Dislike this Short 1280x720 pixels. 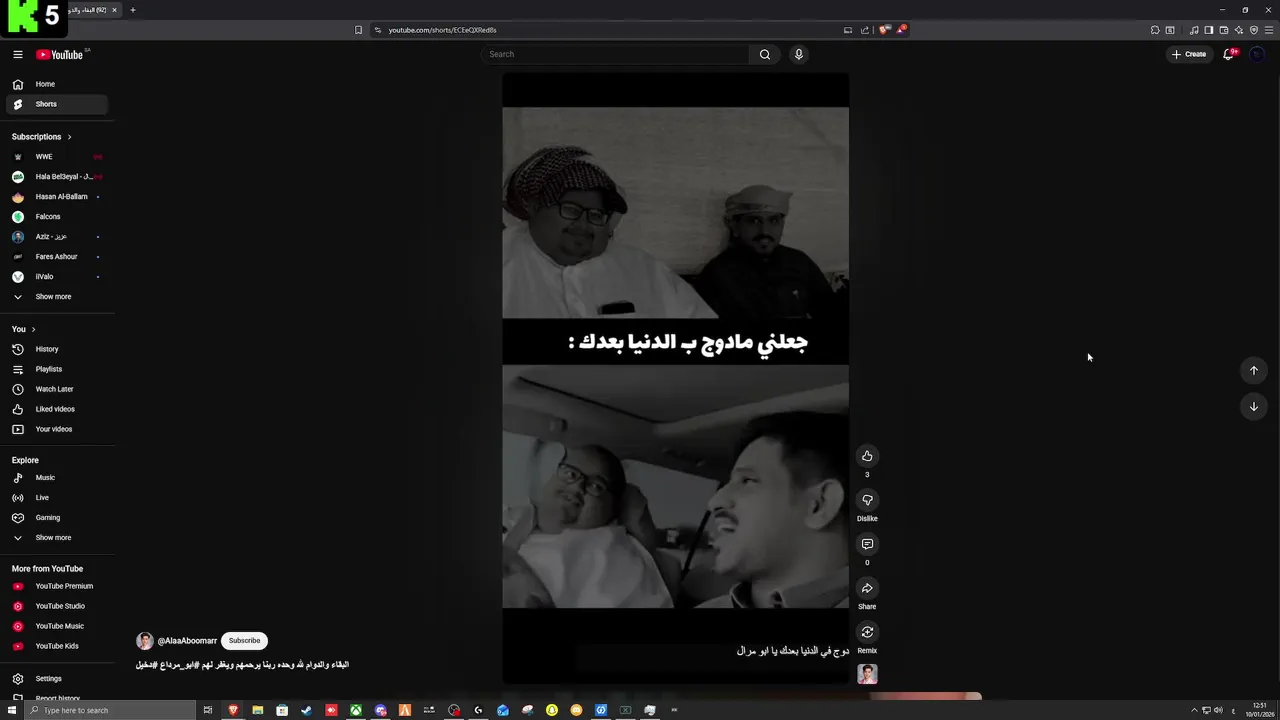(x=867, y=500)
